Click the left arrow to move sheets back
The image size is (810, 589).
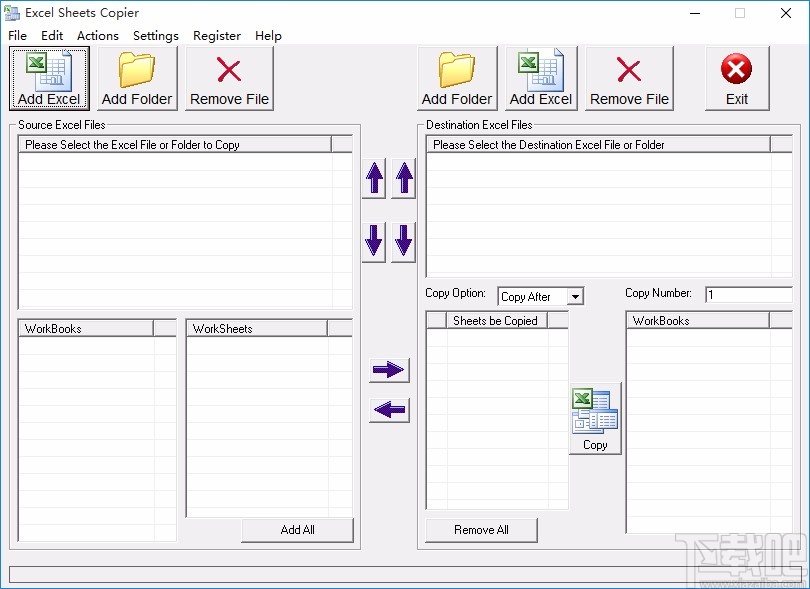pyautogui.click(x=389, y=411)
